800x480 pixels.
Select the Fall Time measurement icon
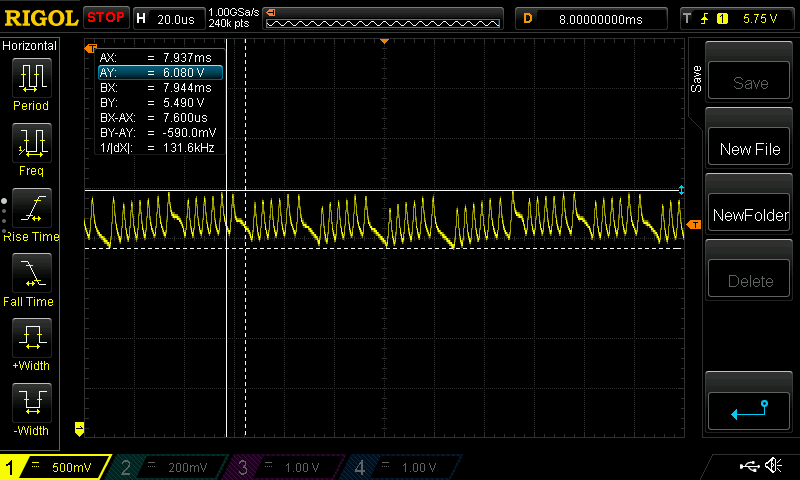[32, 272]
